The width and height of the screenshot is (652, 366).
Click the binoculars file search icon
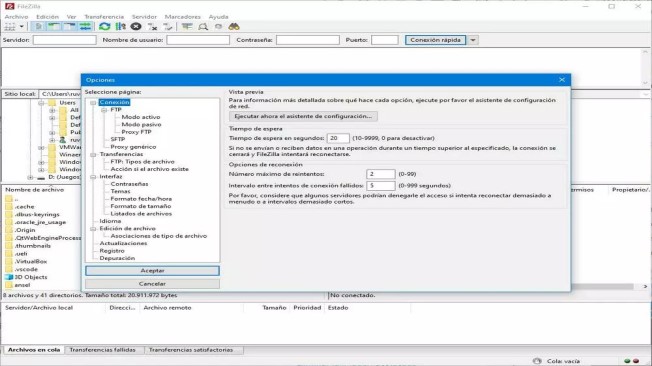(234, 27)
